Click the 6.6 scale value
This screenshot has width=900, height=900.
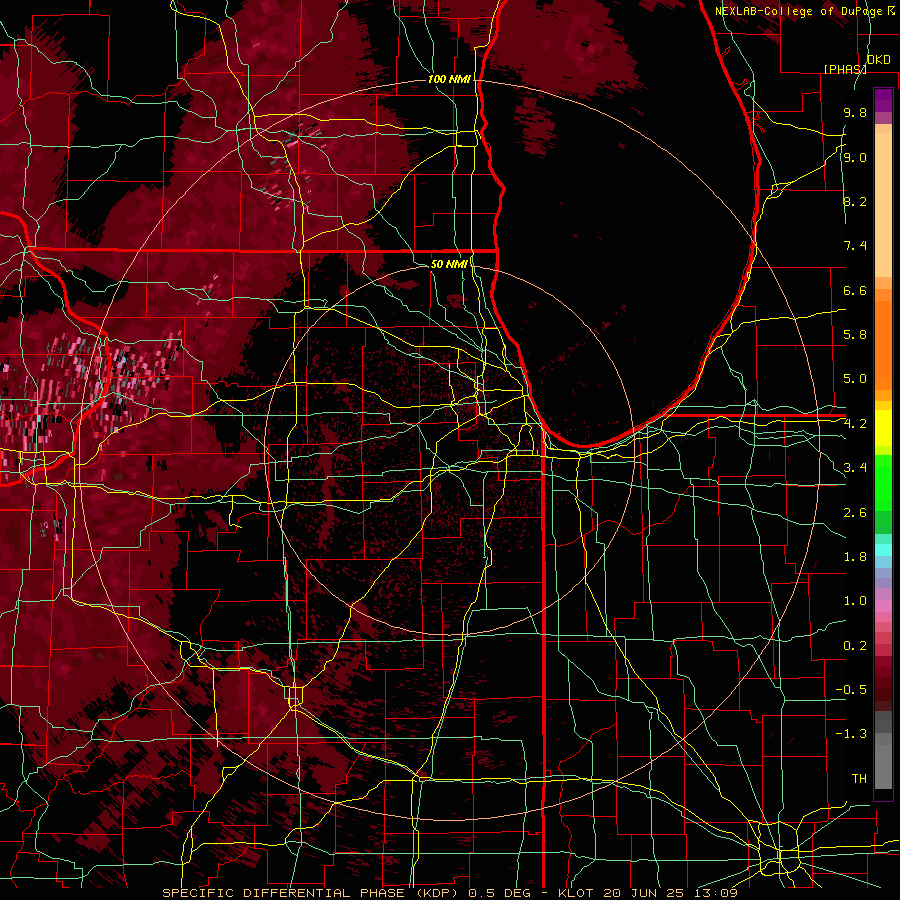click(x=855, y=290)
